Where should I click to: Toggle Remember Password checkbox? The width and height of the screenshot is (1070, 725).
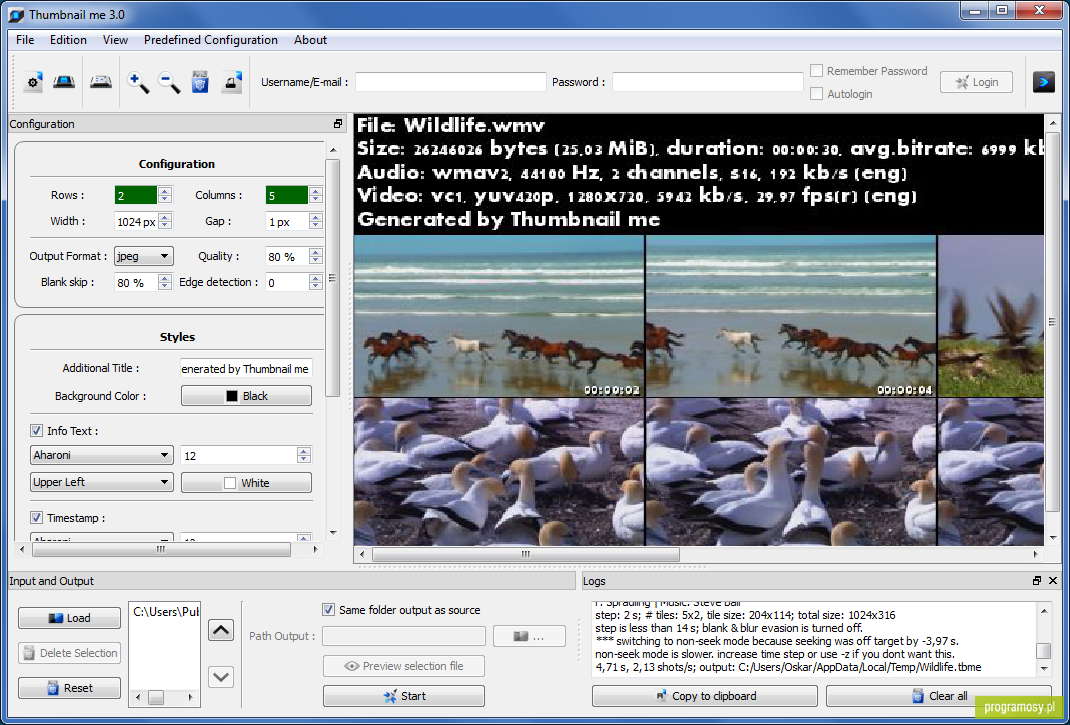(x=816, y=70)
